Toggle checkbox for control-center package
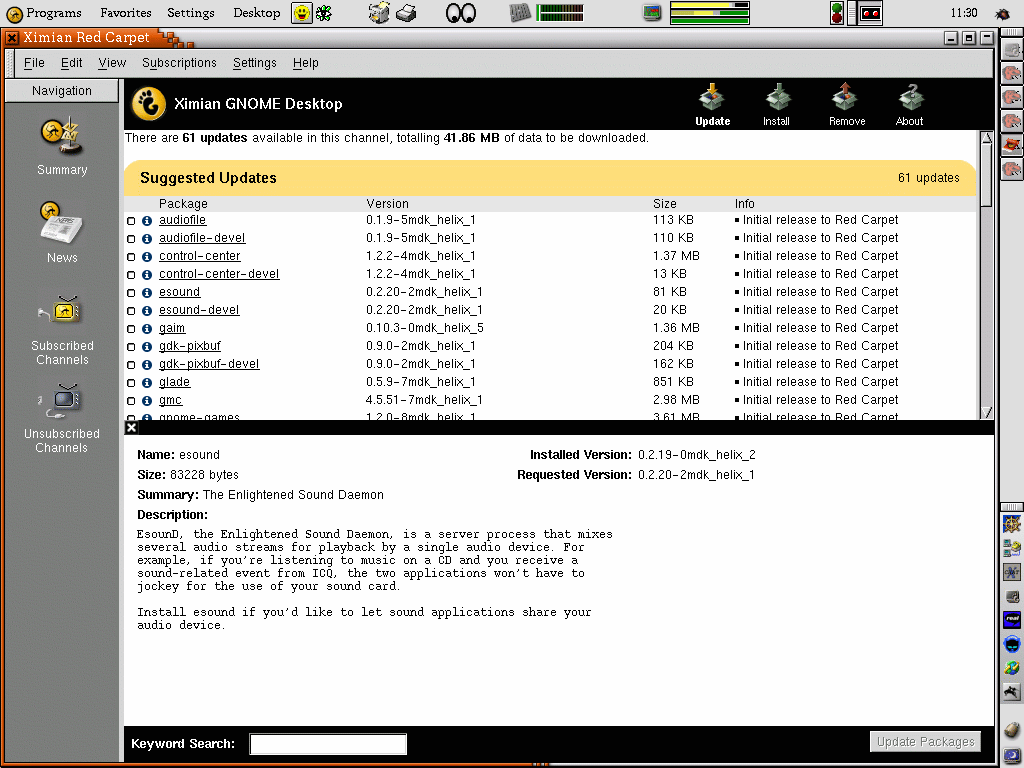 pyautogui.click(x=131, y=257)
